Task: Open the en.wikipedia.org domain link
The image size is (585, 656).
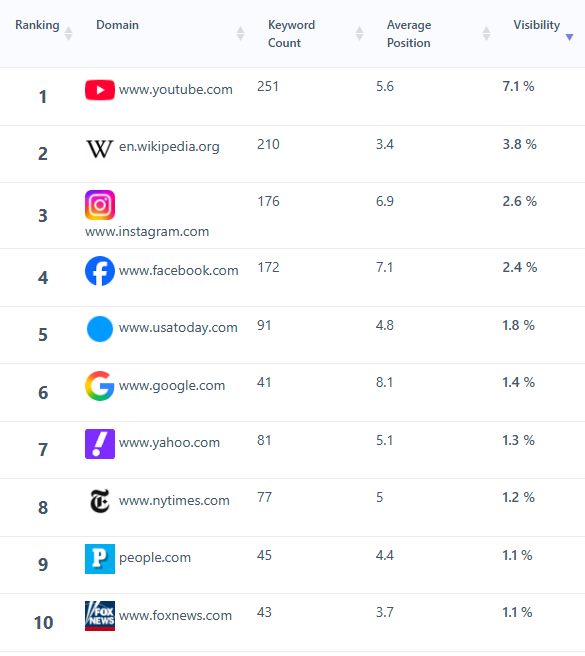Action: 169,146
